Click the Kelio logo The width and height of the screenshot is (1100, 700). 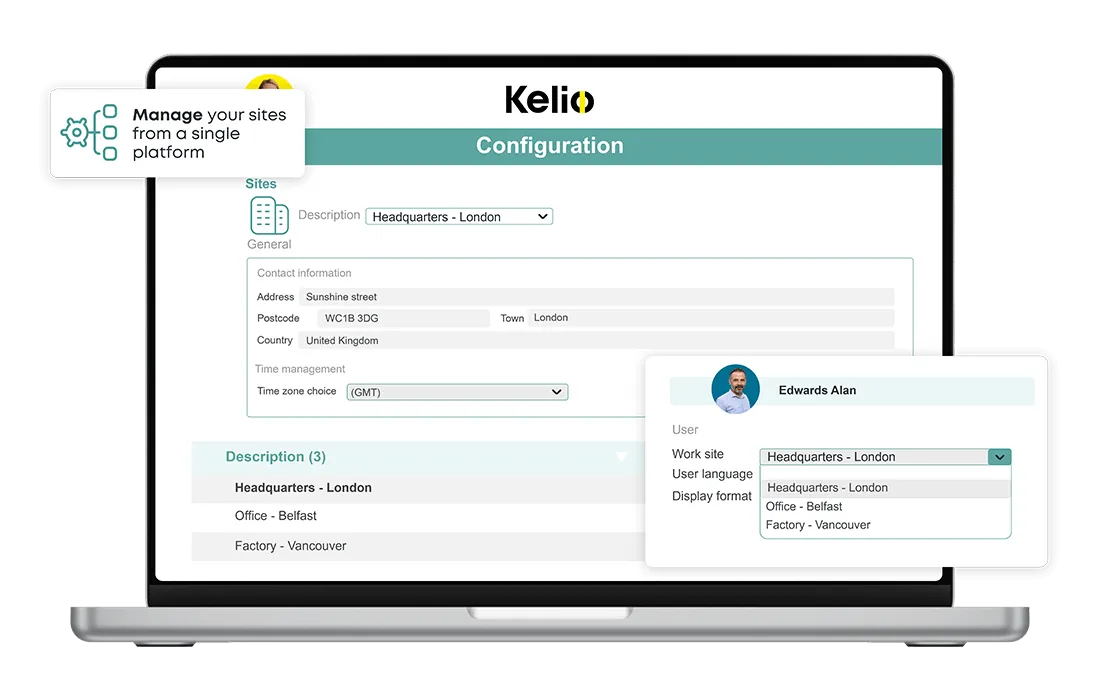[549, 100]
